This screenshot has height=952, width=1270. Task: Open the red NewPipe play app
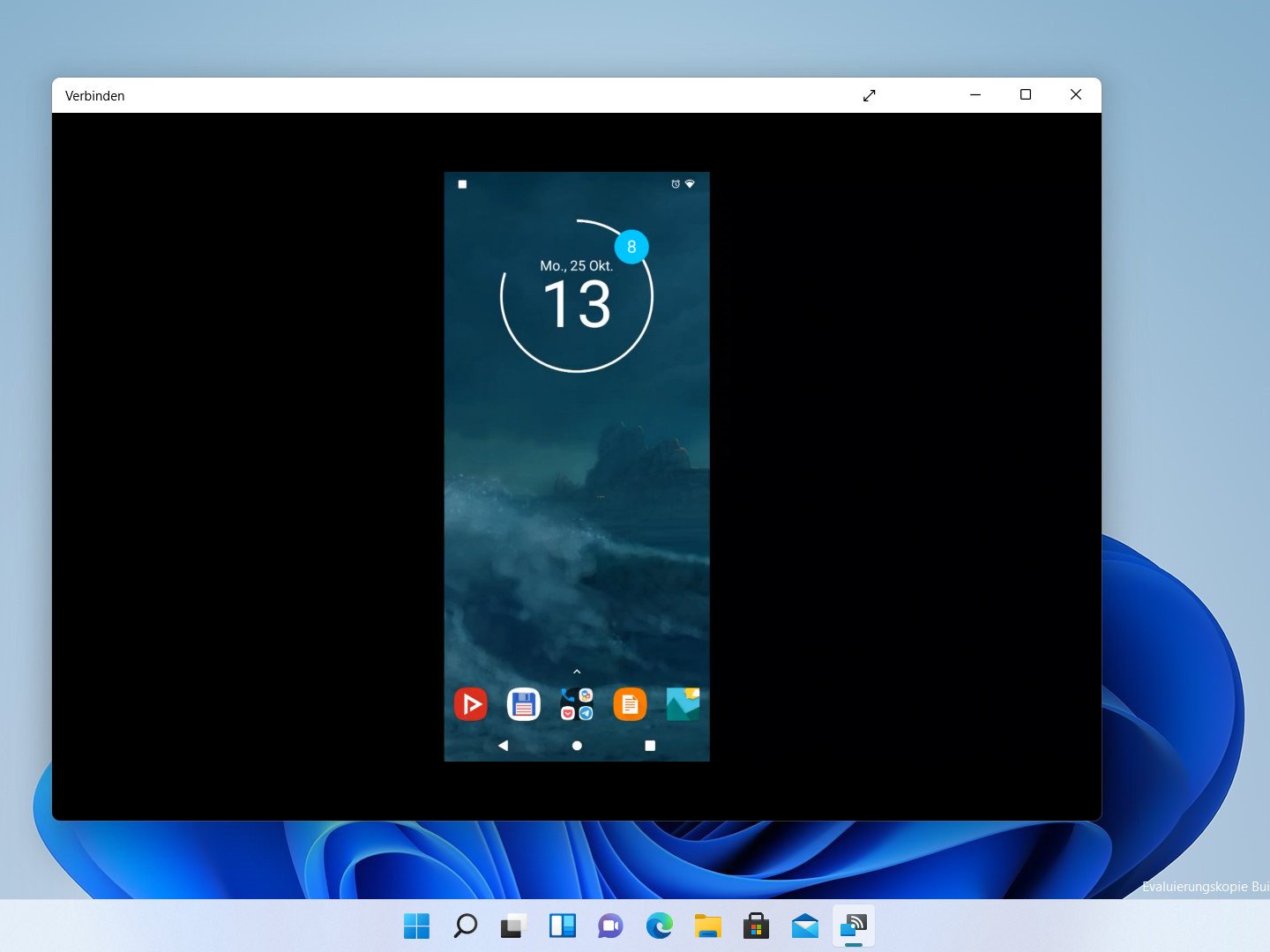pos(471,704)
